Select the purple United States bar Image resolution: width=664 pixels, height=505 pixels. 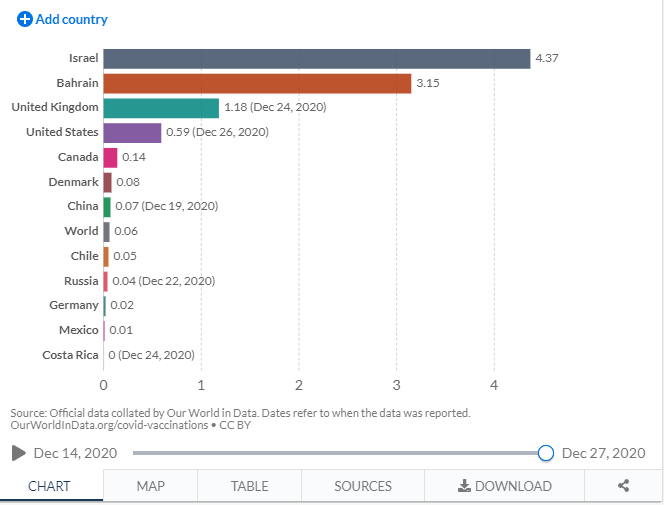point(132,133)
